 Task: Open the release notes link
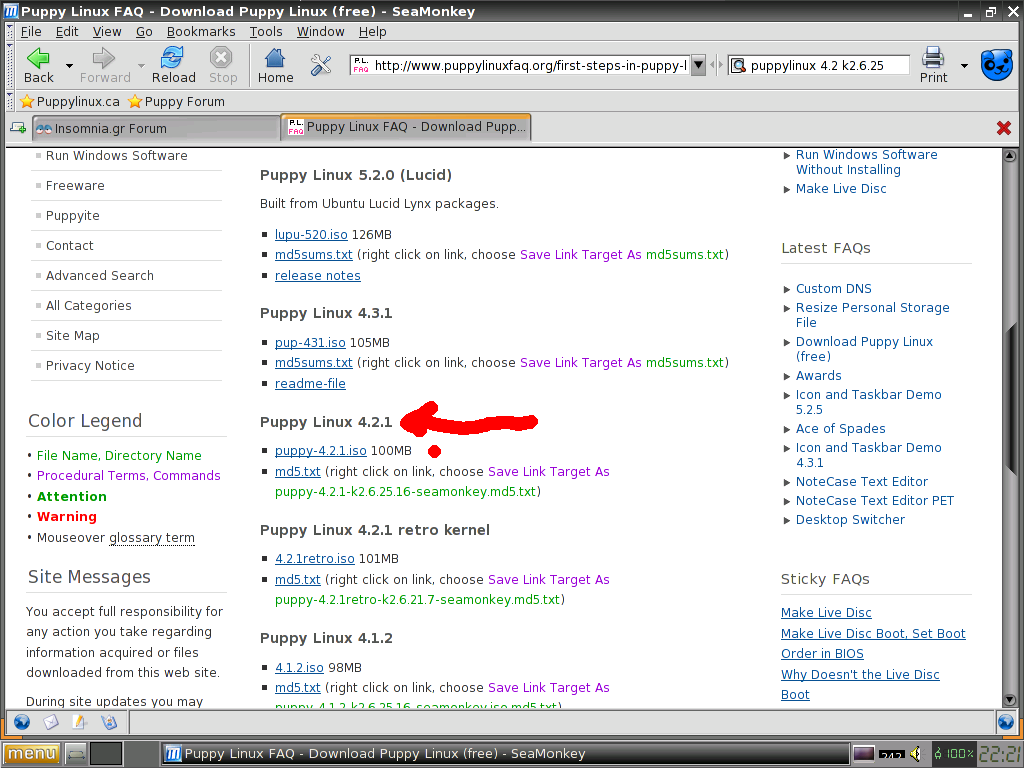[x=317, y=276]
